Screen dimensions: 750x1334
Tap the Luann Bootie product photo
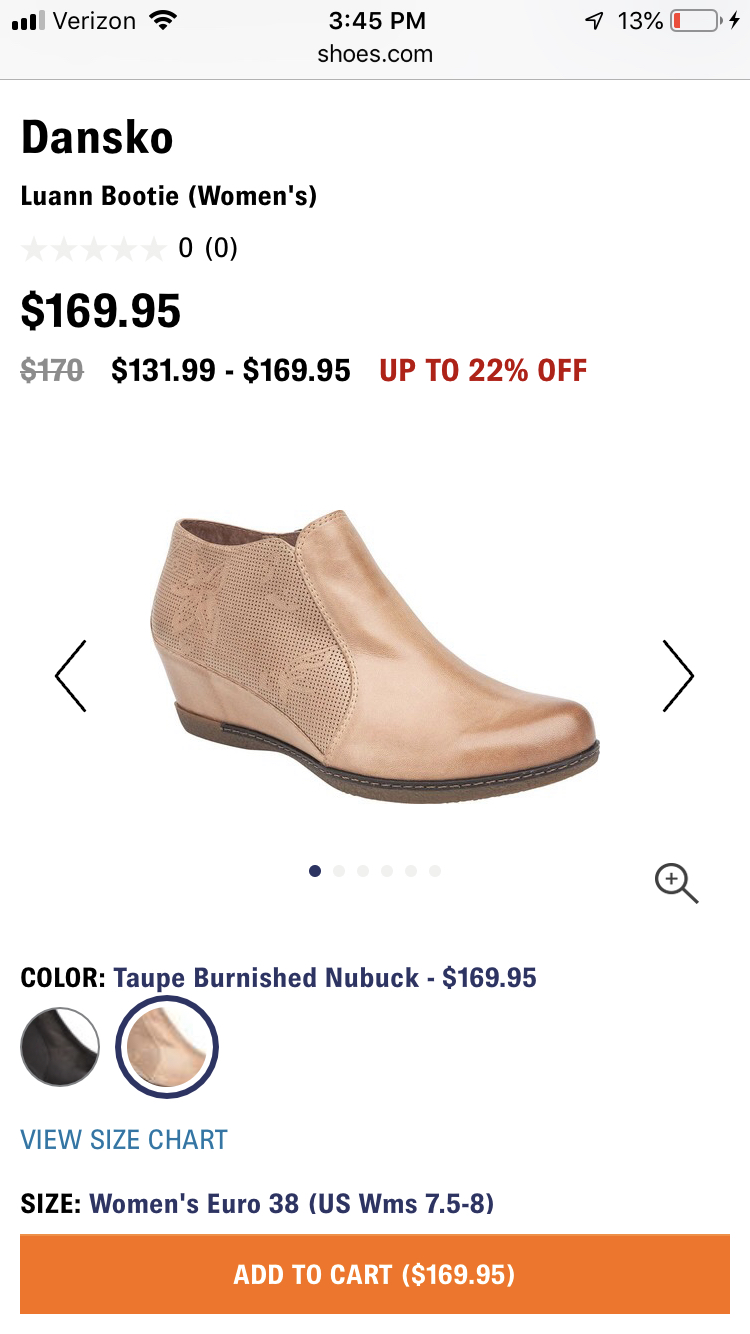point(375,655)
